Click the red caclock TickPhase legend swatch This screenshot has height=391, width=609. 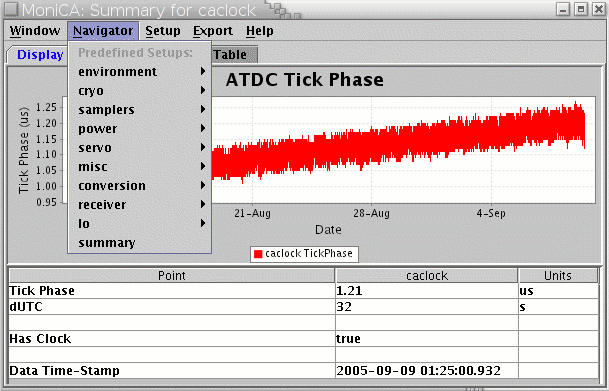[258, 254]
